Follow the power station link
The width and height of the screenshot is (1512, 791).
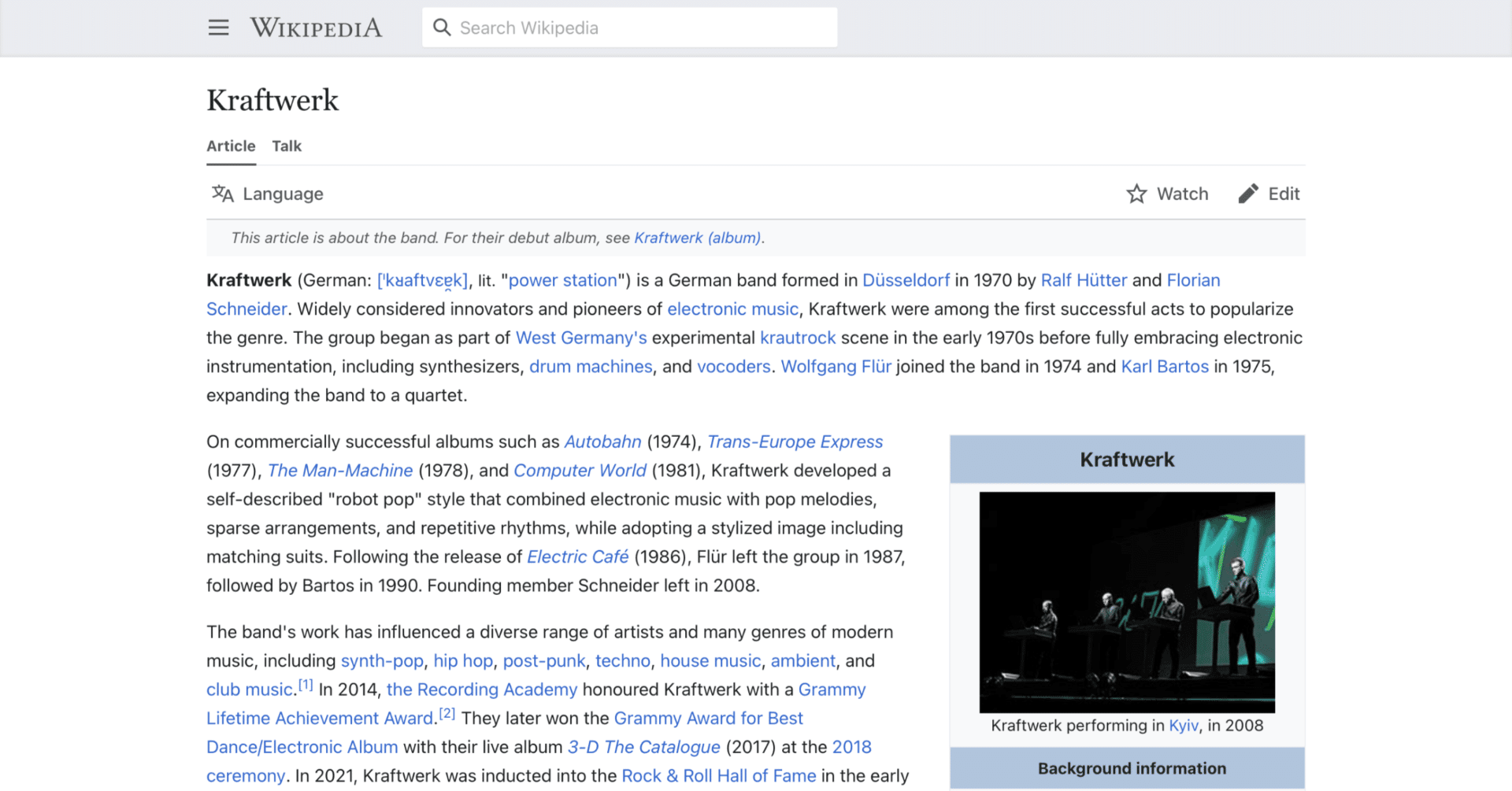[x=563, y=280]
